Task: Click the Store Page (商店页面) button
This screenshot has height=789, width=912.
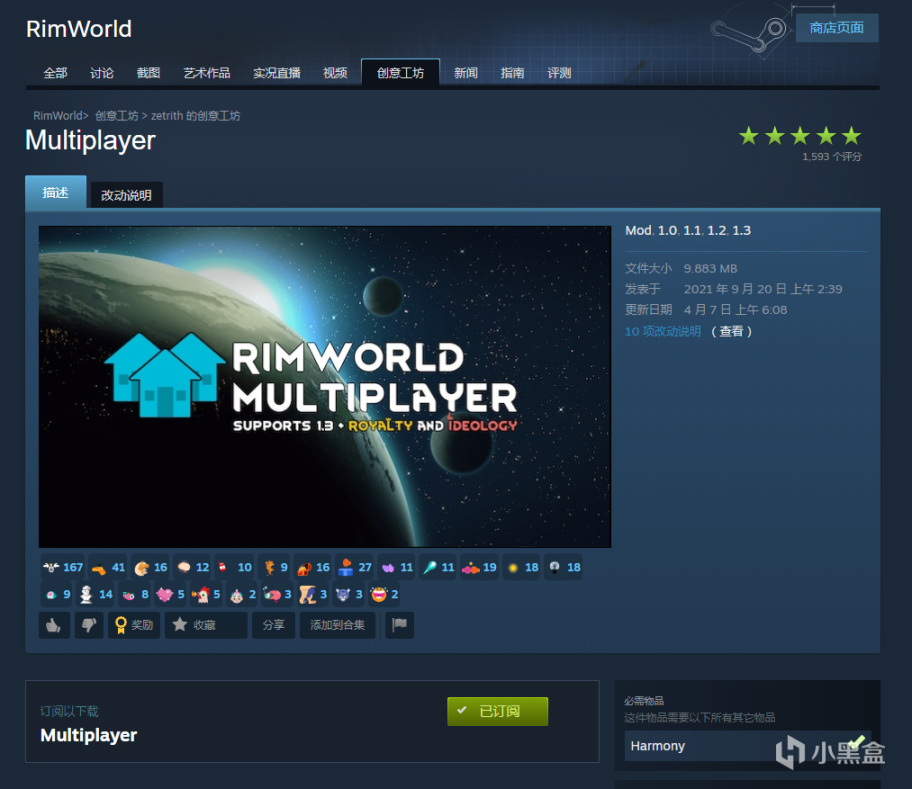Action: click(836, 28)
